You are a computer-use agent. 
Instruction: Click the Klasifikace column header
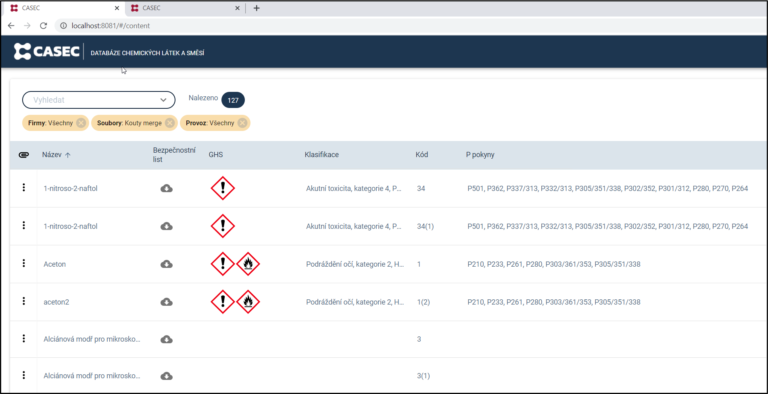[322, 155]
